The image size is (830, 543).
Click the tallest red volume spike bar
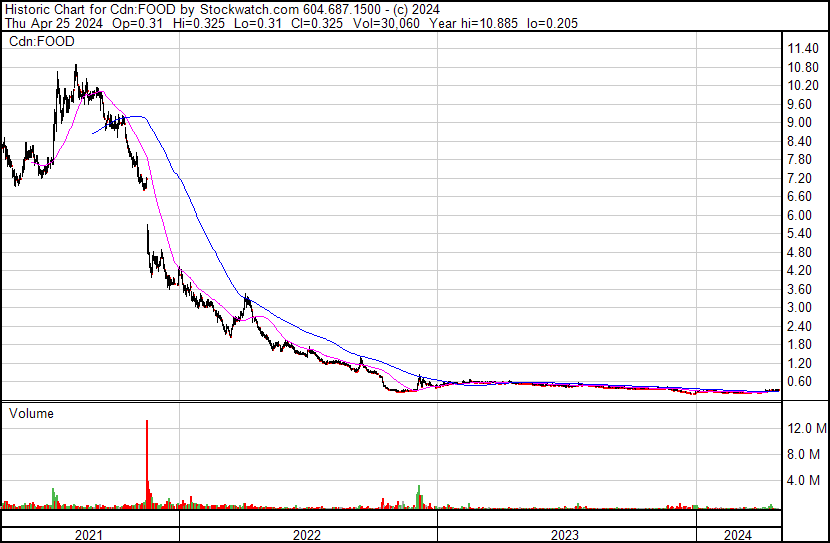tap(147, 460)
